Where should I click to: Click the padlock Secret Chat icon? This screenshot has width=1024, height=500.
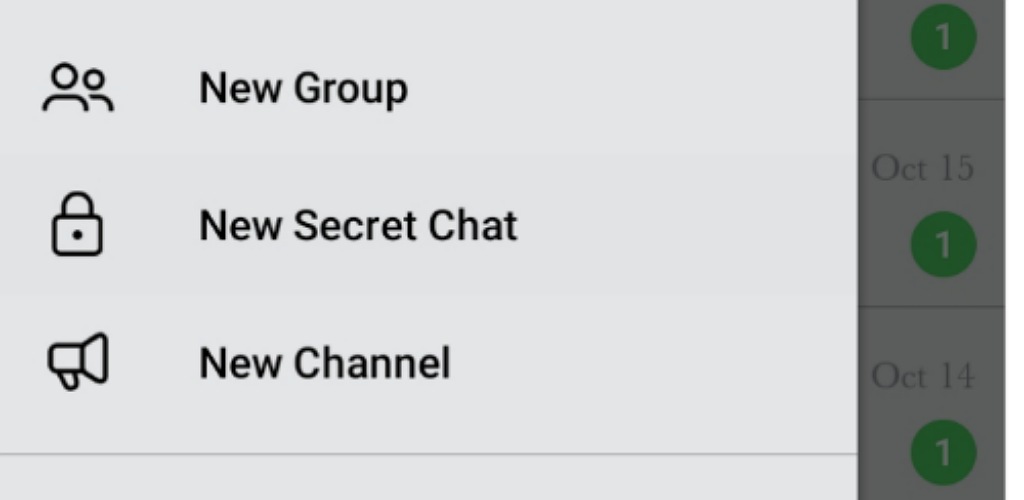[x=77, y=224]
